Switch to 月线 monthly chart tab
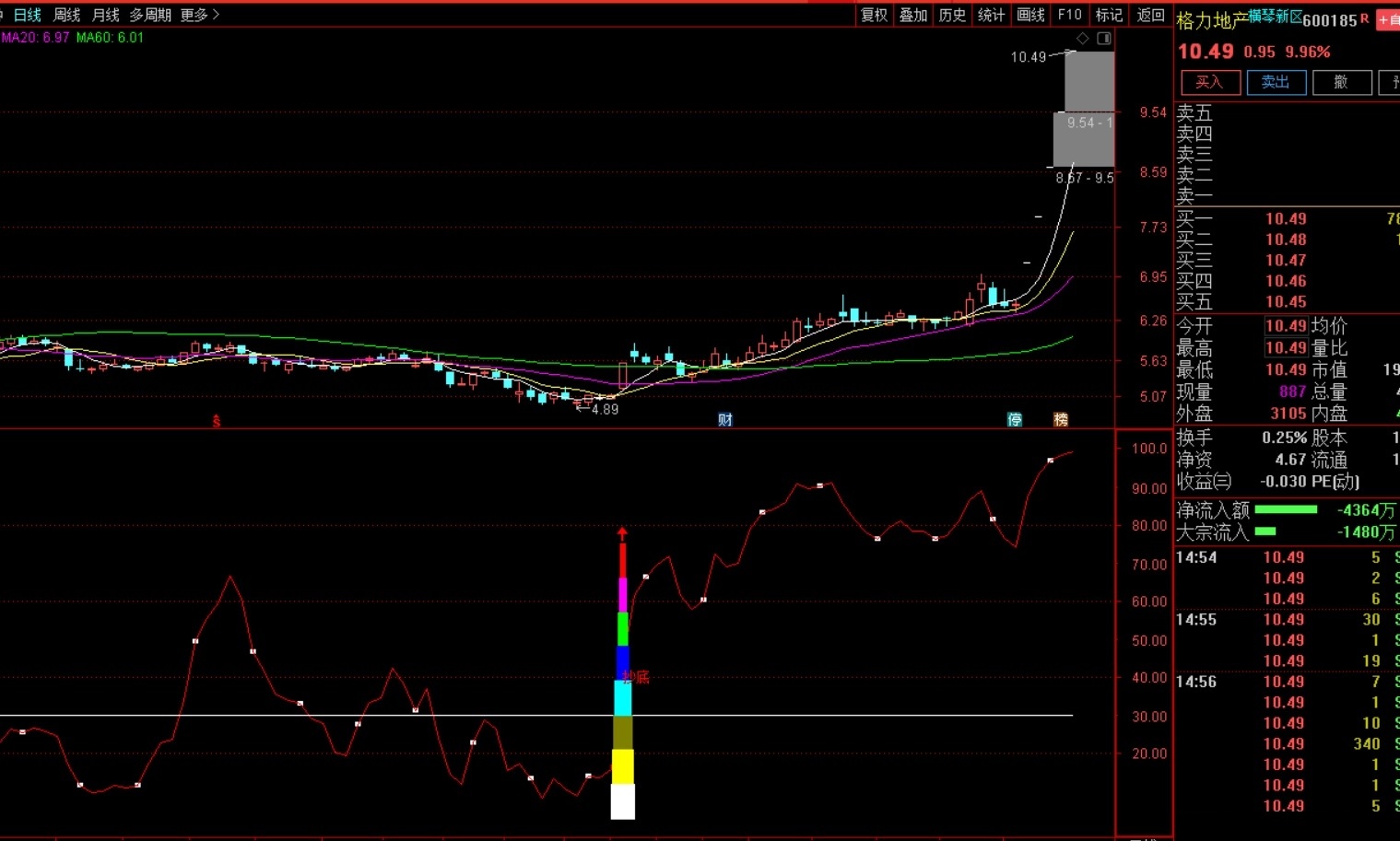 (105, 15)
